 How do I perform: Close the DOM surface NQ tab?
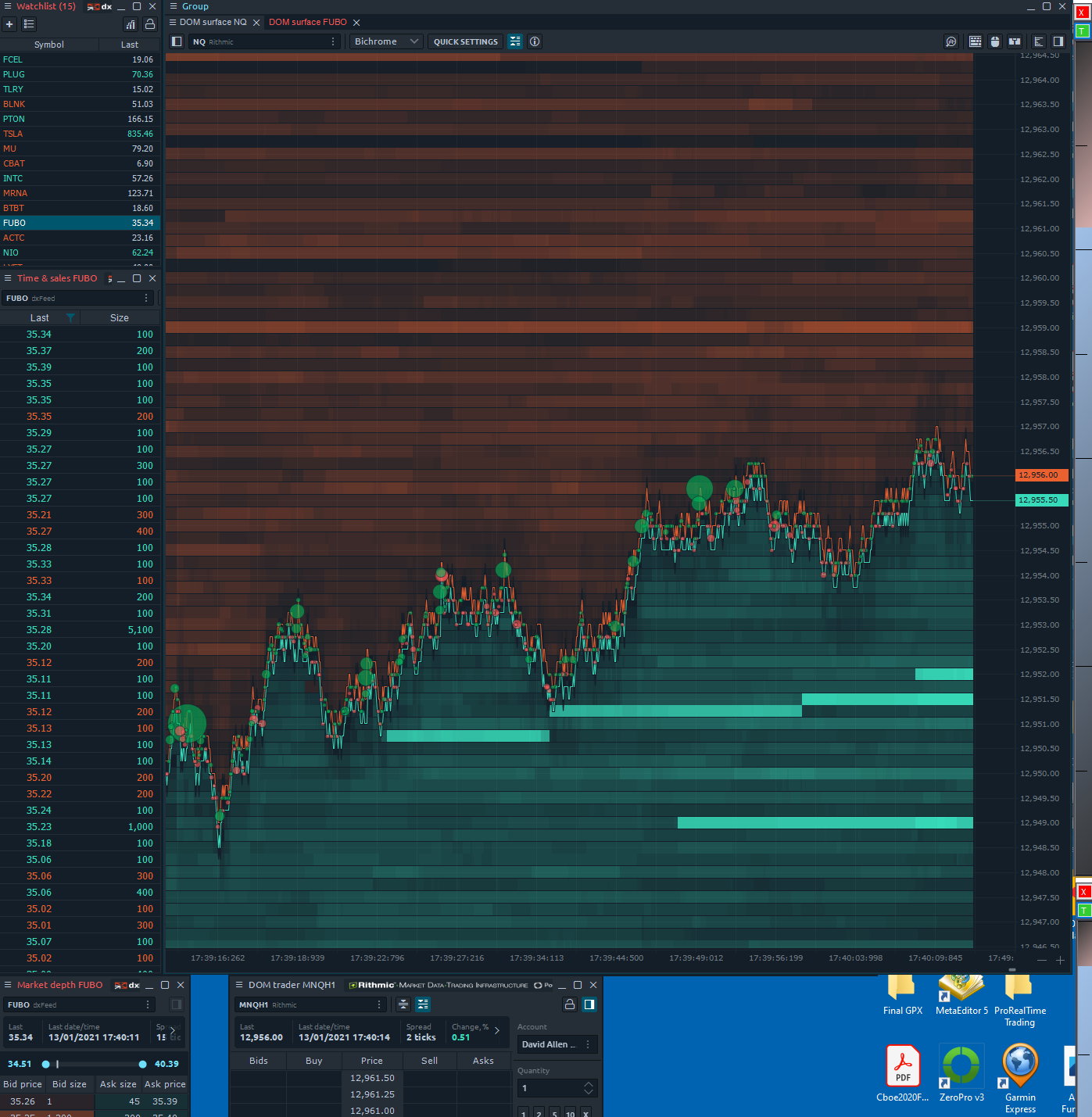click(x=256, y=23)
